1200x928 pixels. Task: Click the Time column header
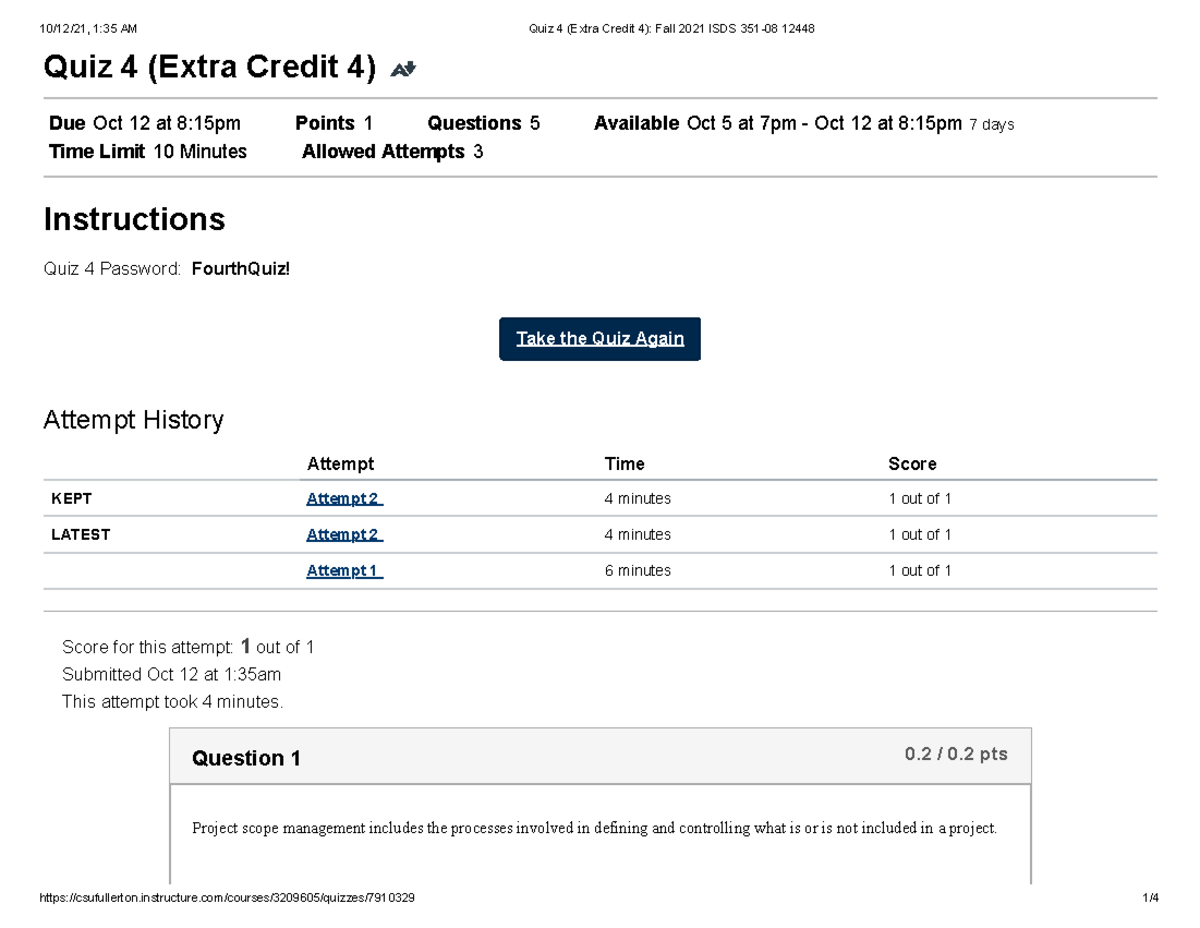click(625, 463)
